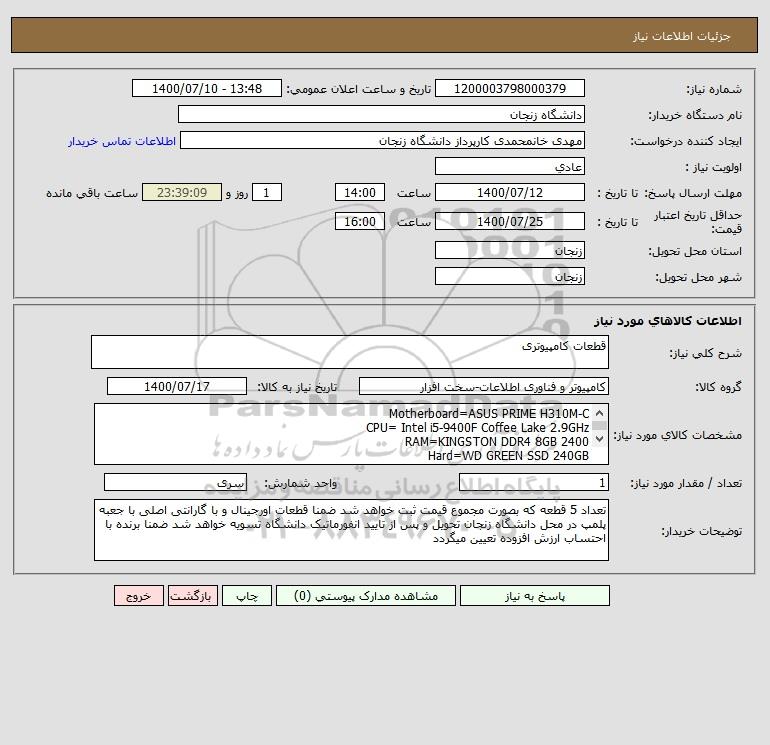Click the goods group field کامپیوتر و فناوری اطلاعات

pos(484,386)
